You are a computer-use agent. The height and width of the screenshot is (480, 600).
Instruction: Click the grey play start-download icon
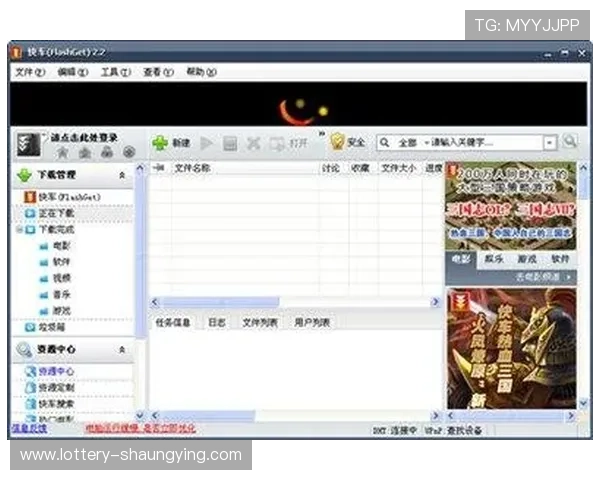click(207, 144)
